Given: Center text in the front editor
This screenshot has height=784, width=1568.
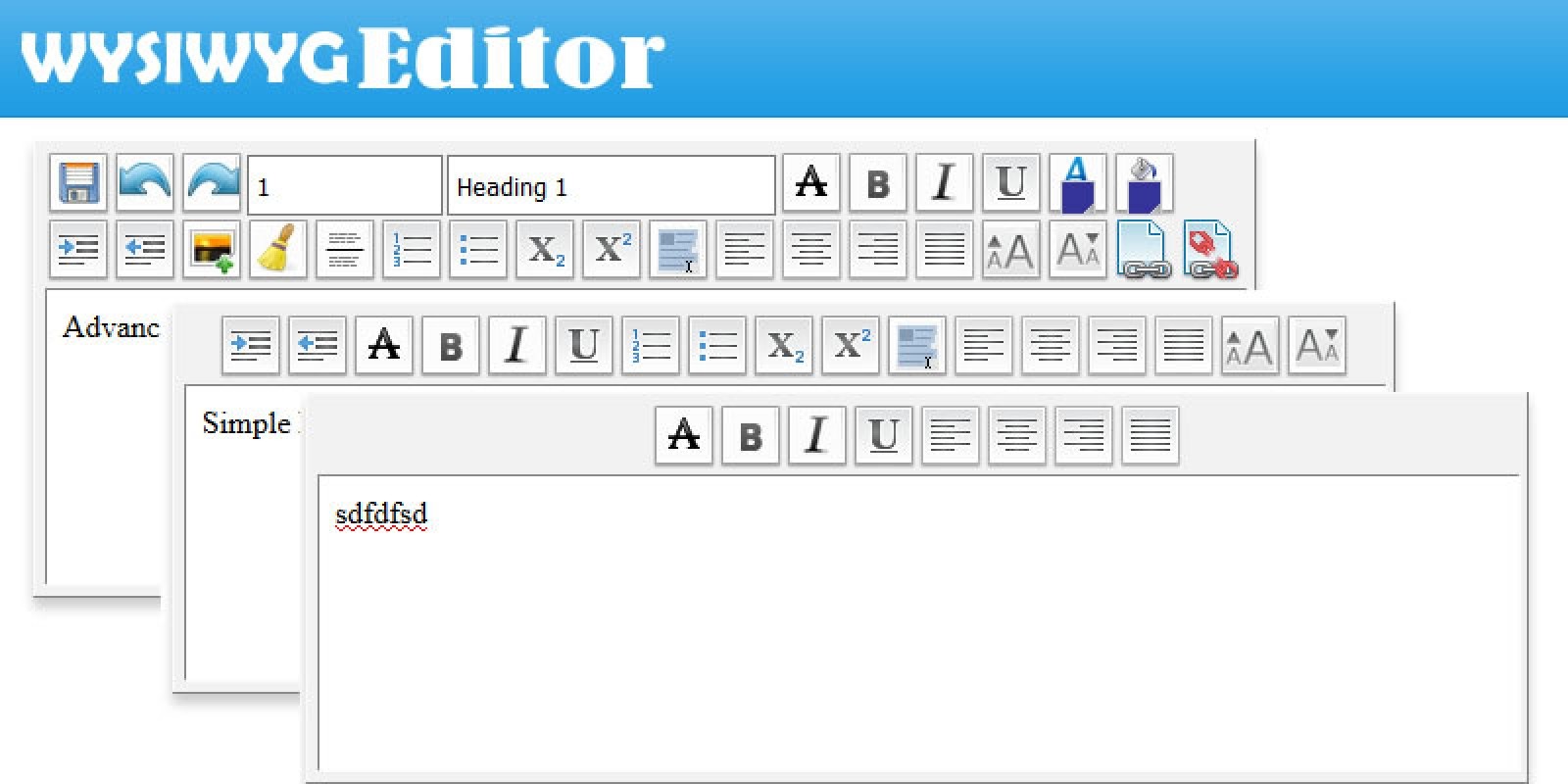Looking at the screenshot, I should coord(1017,435).
